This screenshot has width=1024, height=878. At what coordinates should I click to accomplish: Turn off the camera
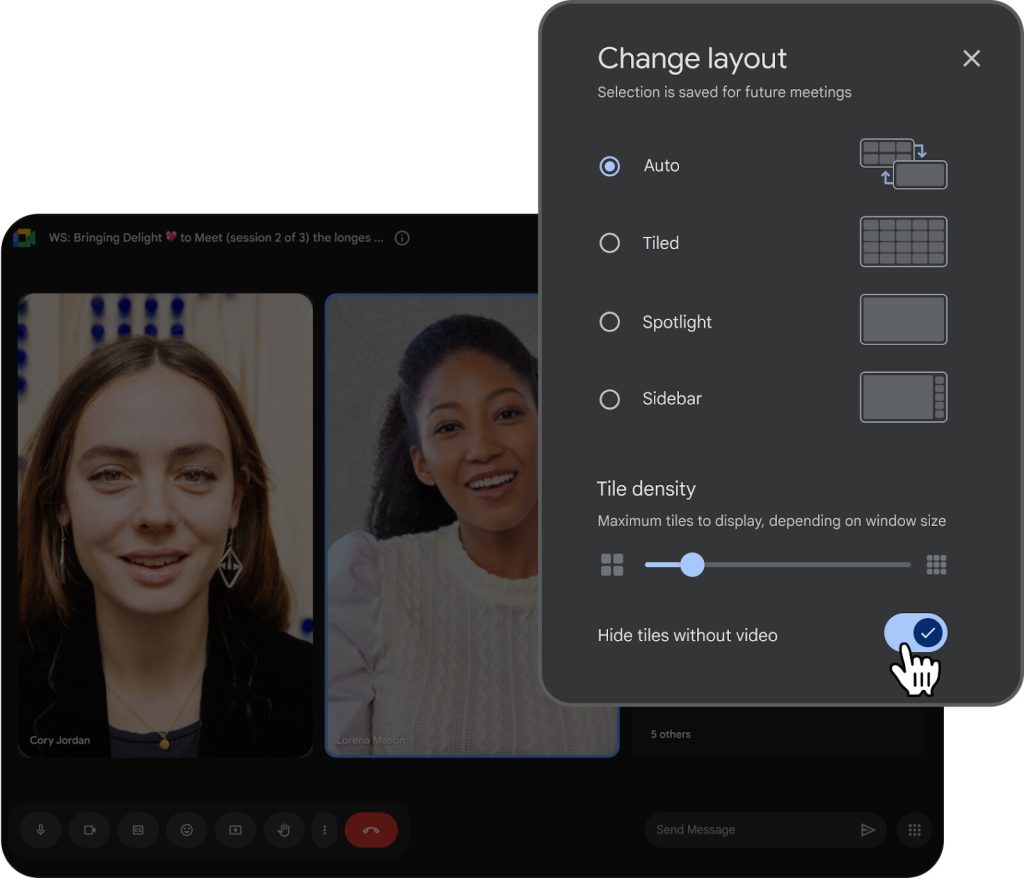[89, 830]
